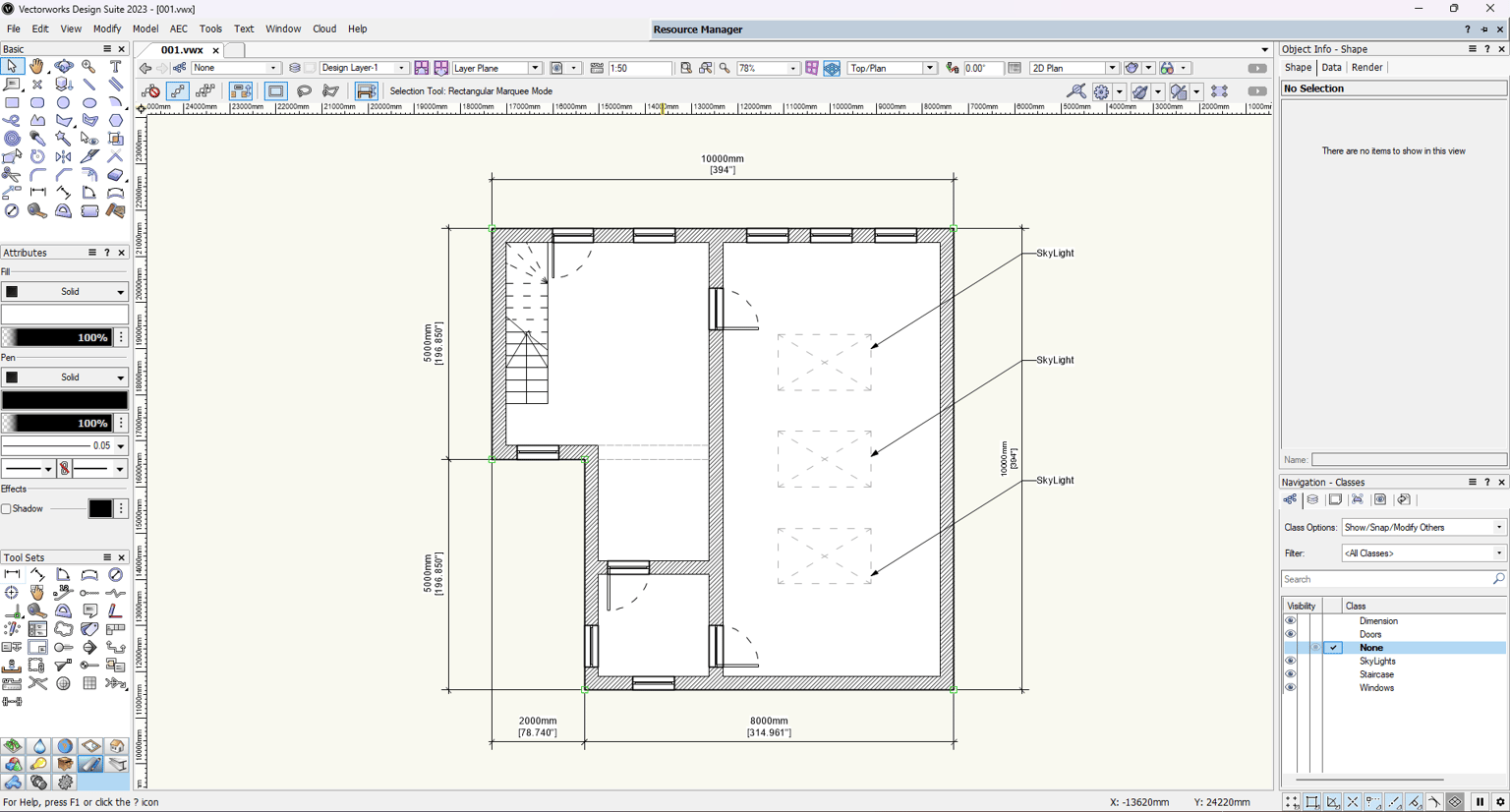Select the Rounded Rectangle tool

(x=37, y=102)
